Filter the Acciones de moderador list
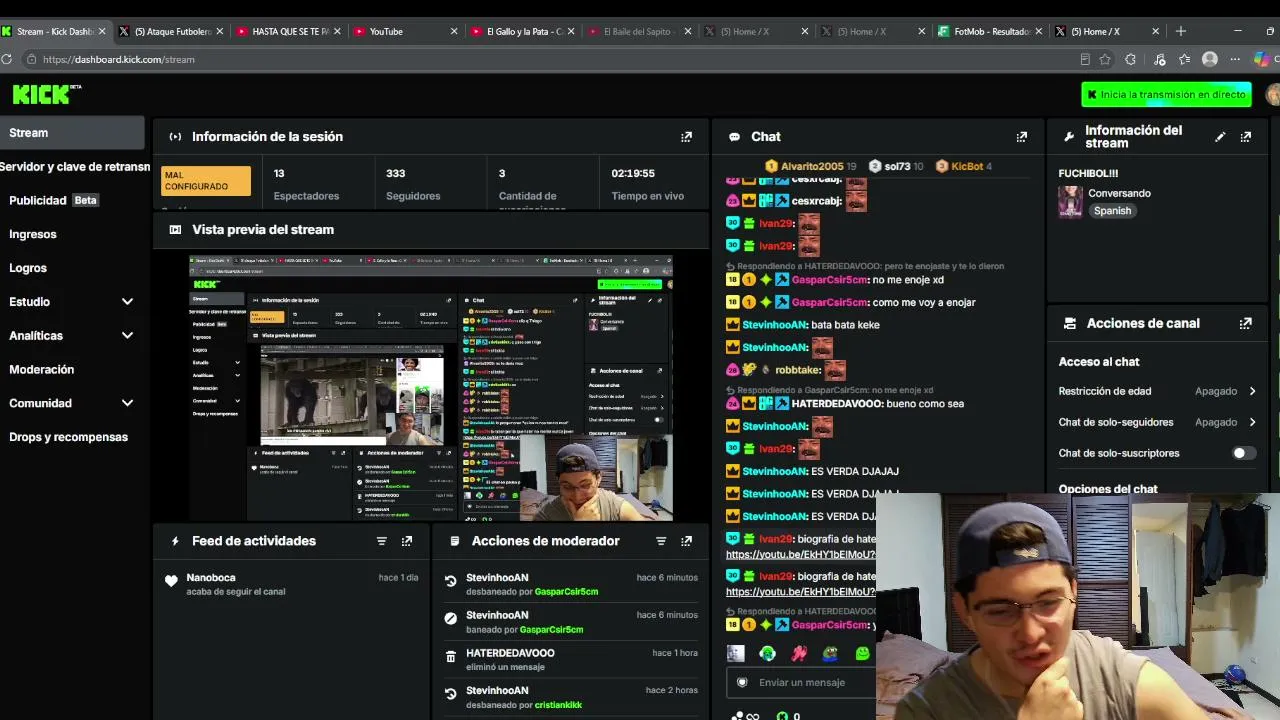This screenshot has width=1280, height=720. (x=660, y=541)
